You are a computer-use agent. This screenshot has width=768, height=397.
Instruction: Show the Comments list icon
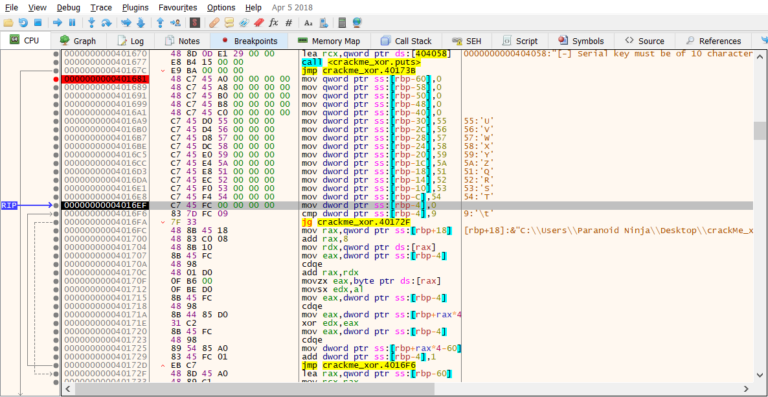click(229, 23)
